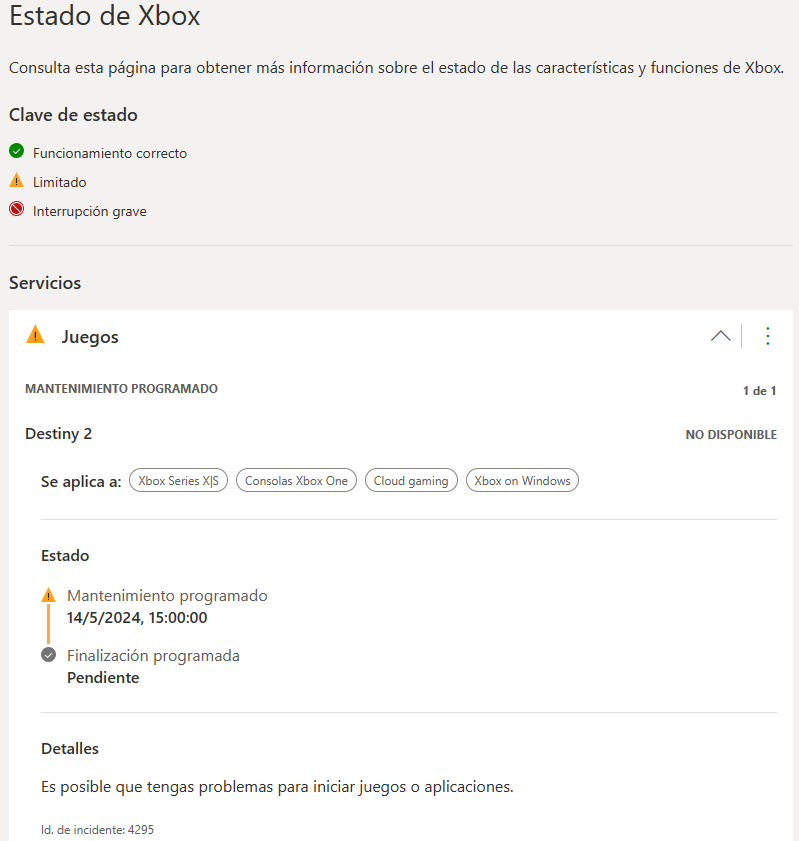Click the gray check icon next to Finalización programada
The height and width of the screenshot is (841, 799).
point(48,655)
